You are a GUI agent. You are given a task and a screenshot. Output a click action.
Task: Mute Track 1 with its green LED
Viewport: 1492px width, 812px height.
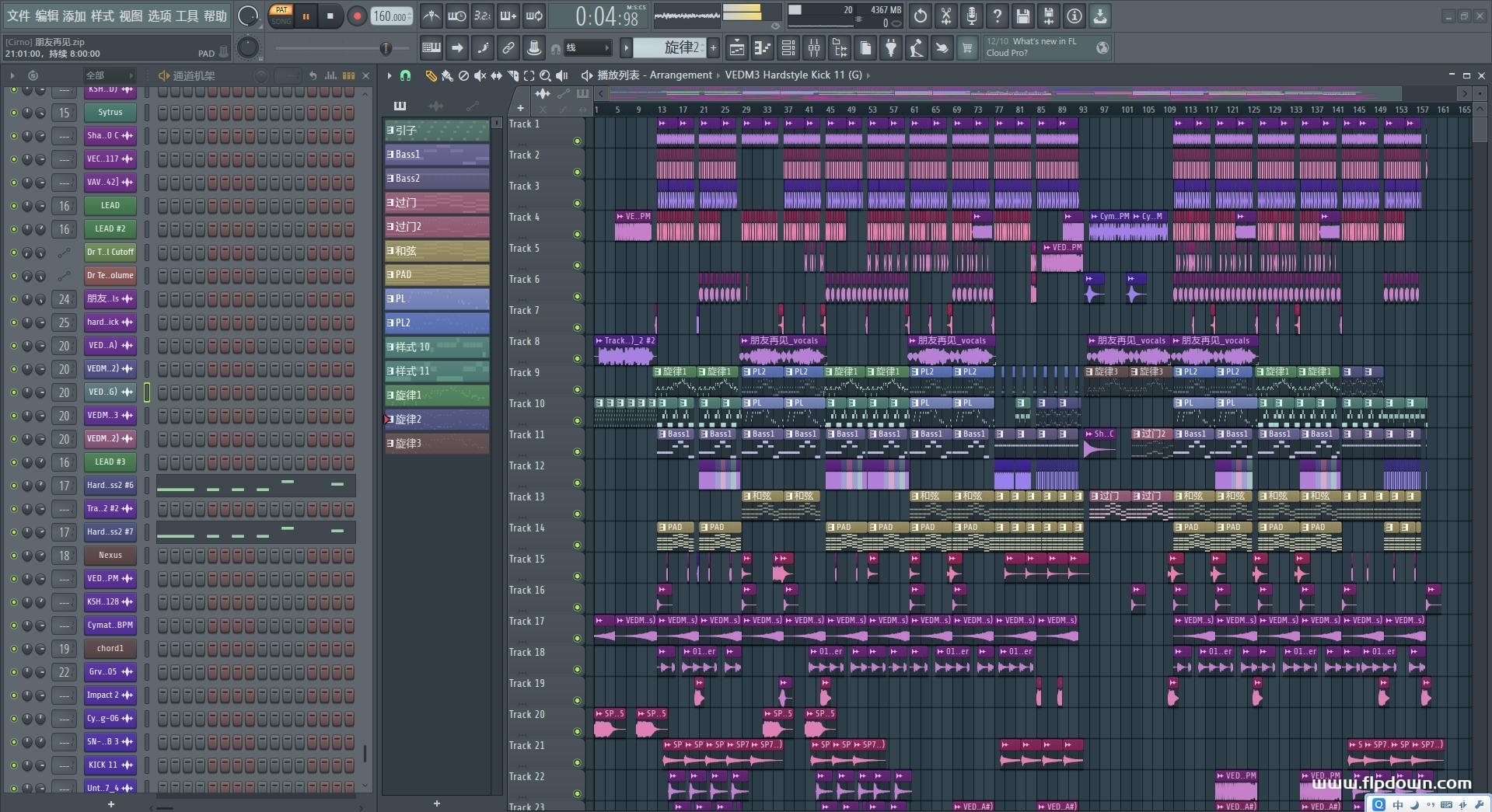pyautogui.click(x=577, y=141)
